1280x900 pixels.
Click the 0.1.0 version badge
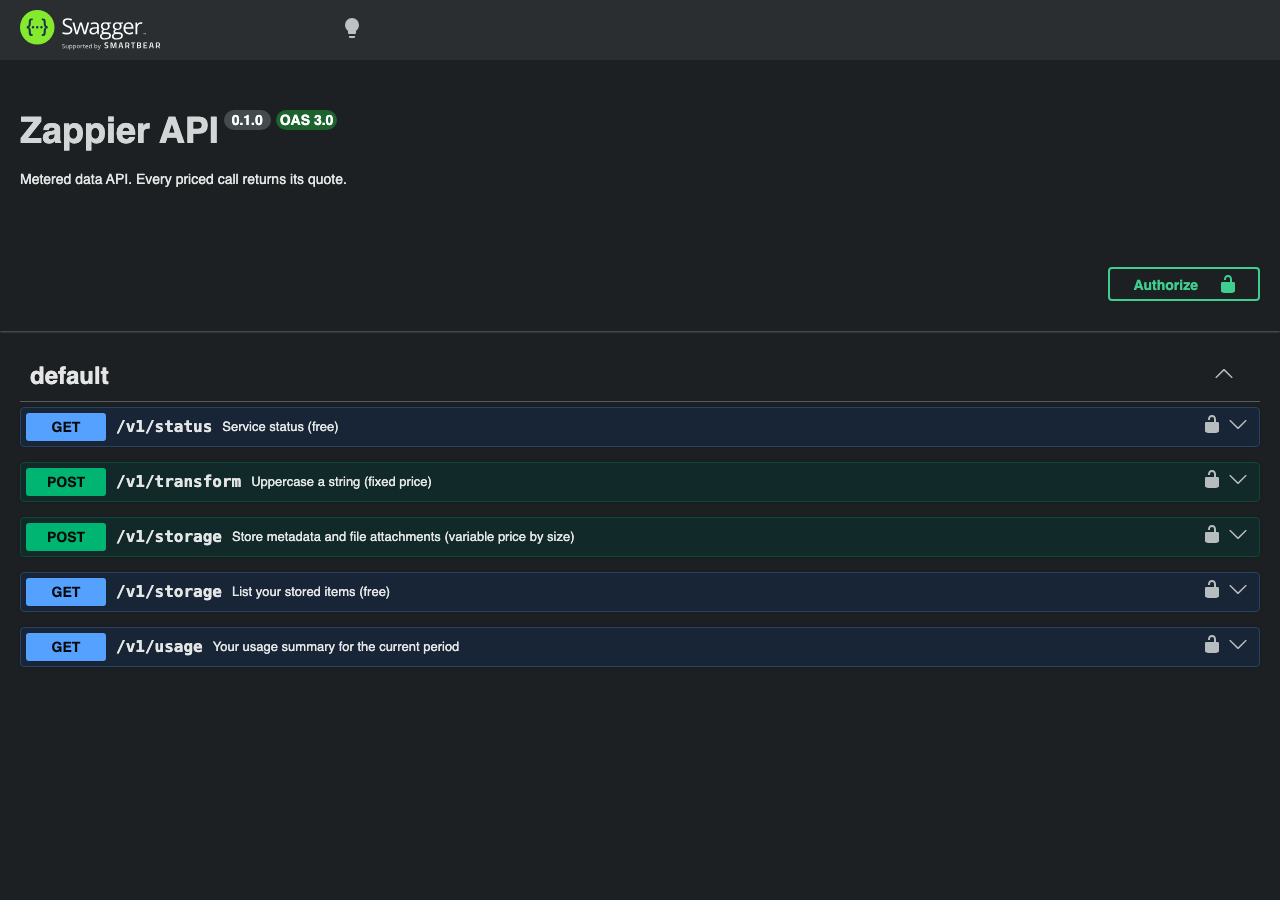point(247,120)
